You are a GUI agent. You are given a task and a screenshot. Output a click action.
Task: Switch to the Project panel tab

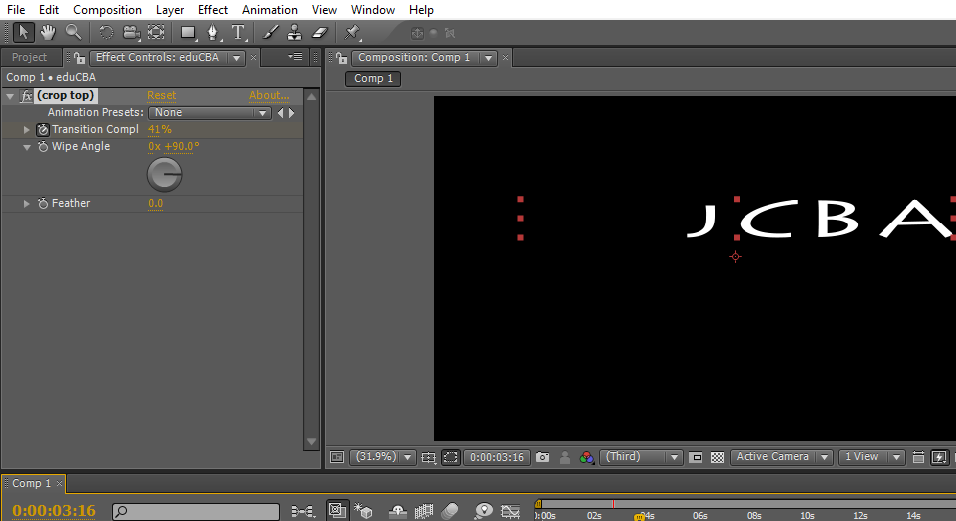coord(30,58)
